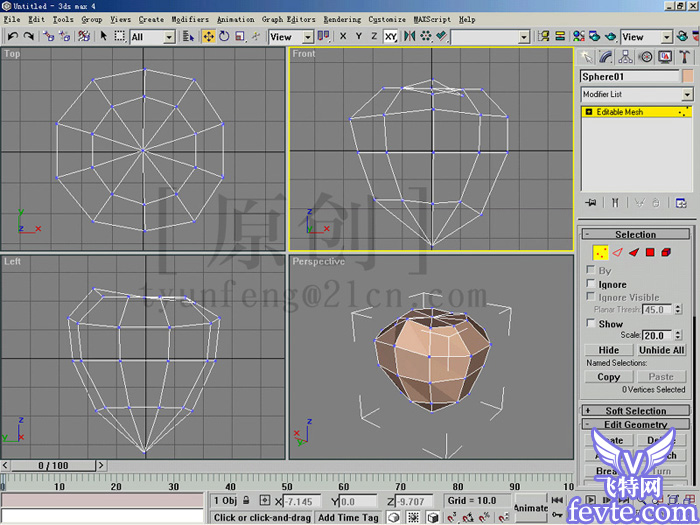Open the Hierarchy command panel tab
Image resolution: width=700 pixels, height=525 pixels.
point(625,57)
